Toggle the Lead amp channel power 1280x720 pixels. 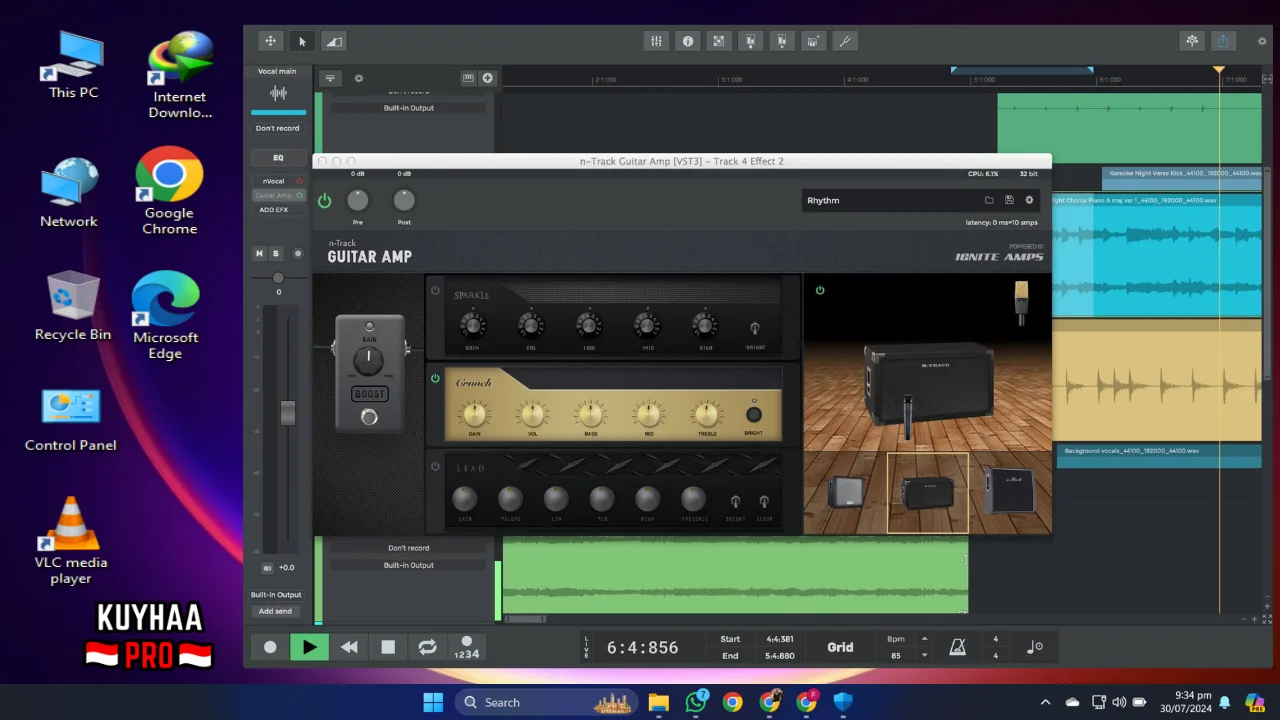(435, 467)
